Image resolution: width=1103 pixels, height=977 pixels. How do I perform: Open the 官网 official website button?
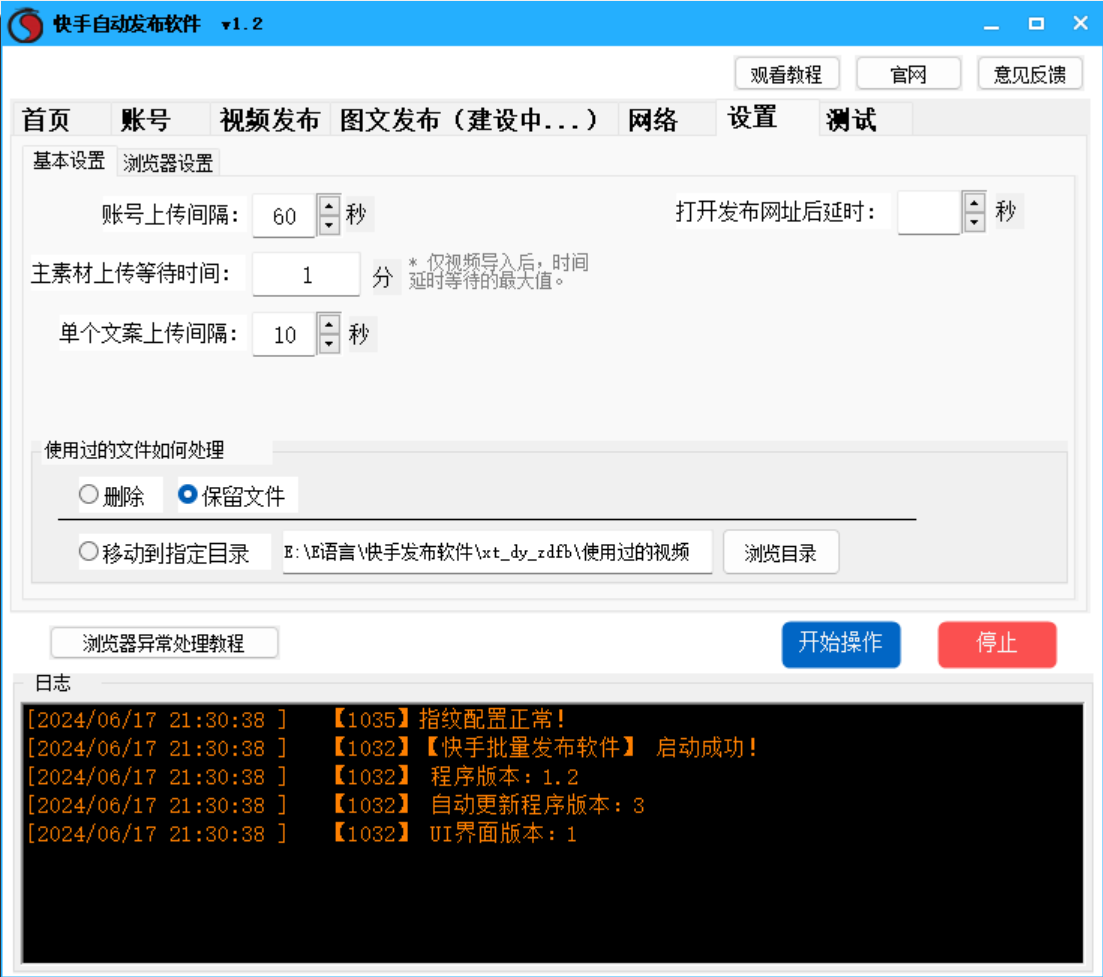(908, 74)
